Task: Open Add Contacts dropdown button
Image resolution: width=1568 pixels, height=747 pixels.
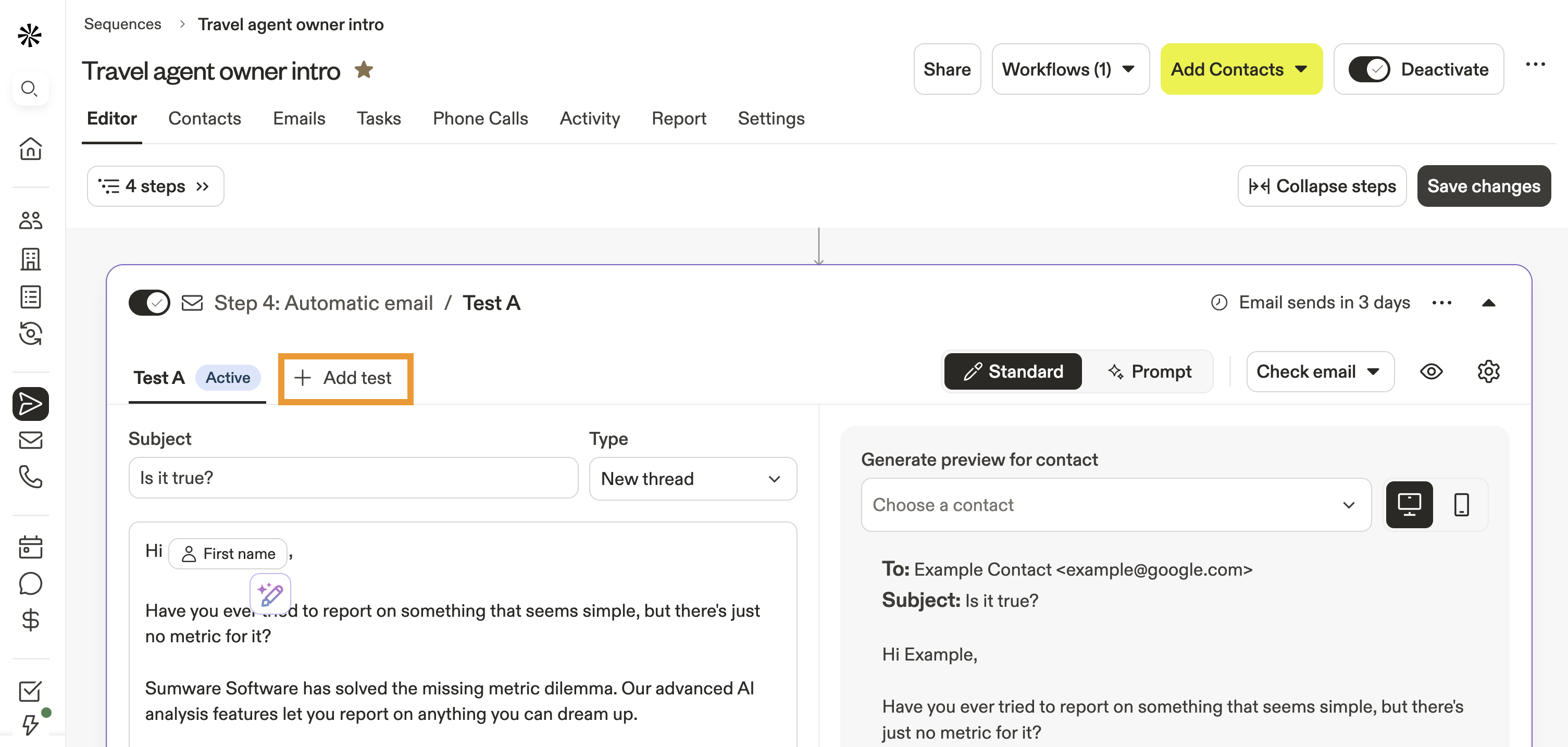Action: [x=1240, y=69]
